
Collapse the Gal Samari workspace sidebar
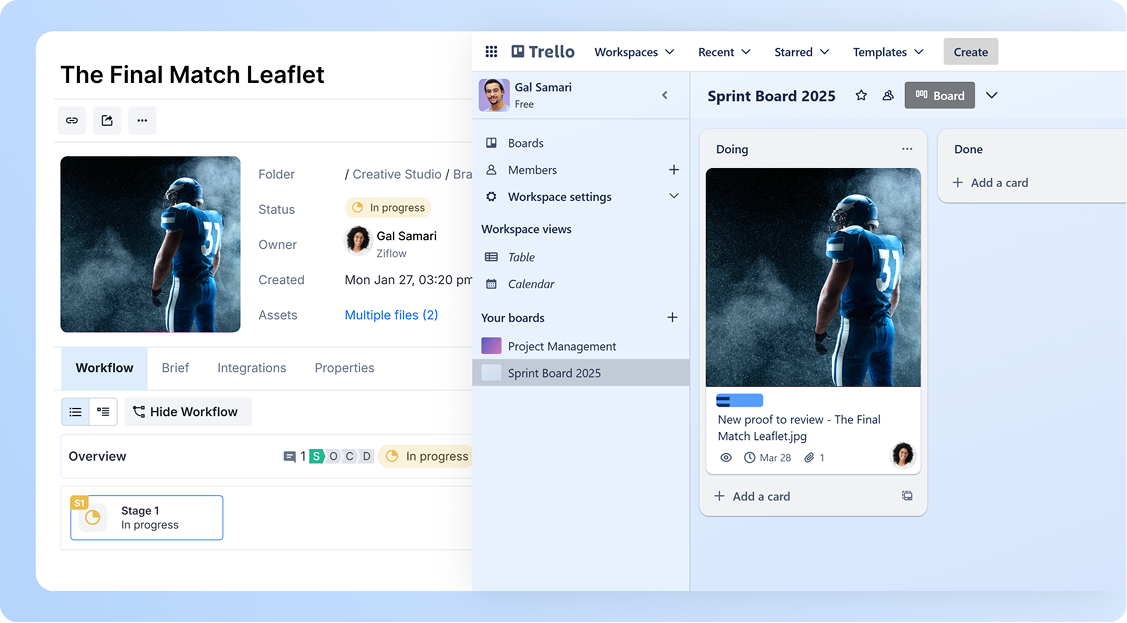[x=664, y=95]
